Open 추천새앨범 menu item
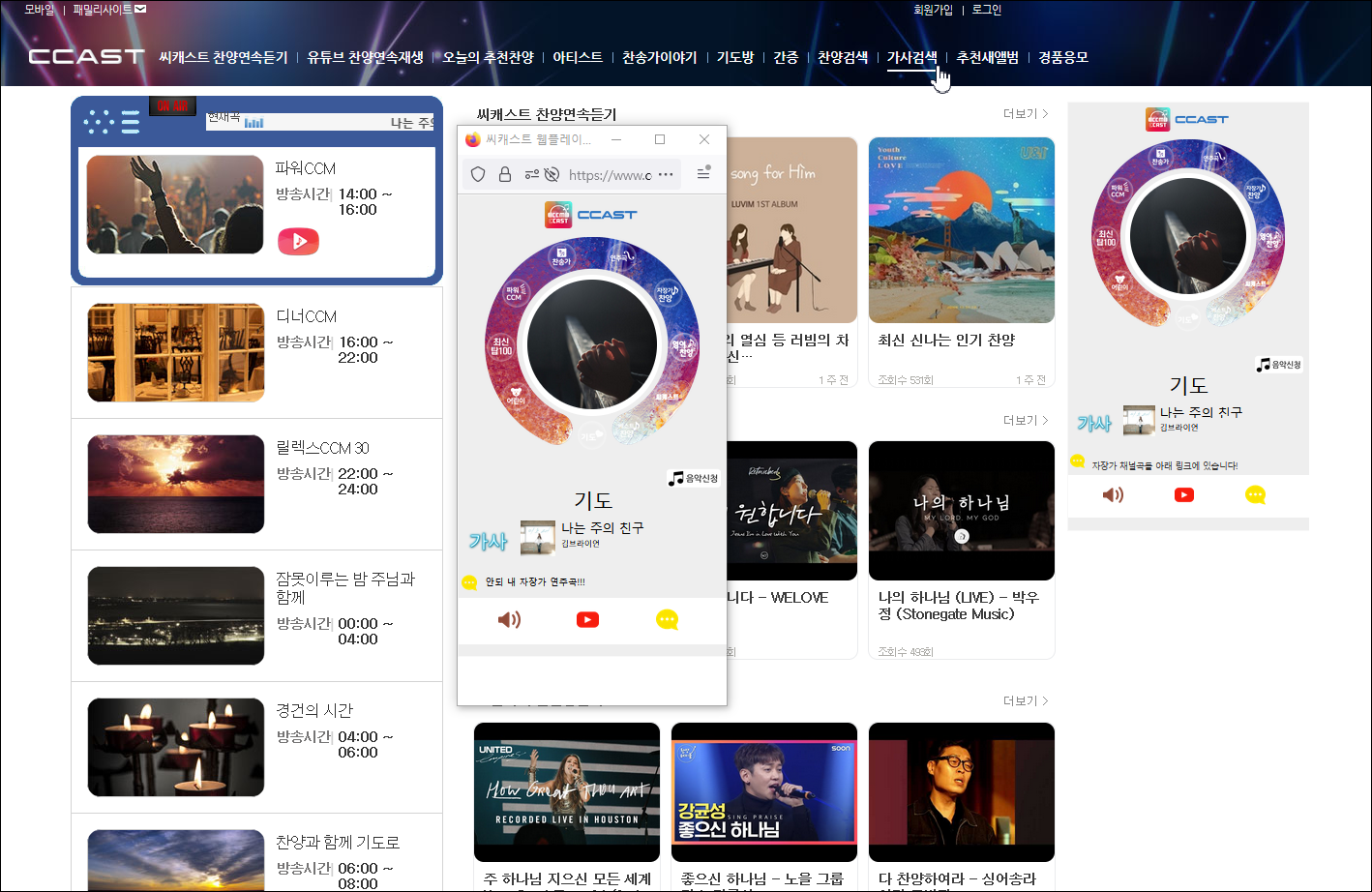1372x892 pixels. (988, 57)
